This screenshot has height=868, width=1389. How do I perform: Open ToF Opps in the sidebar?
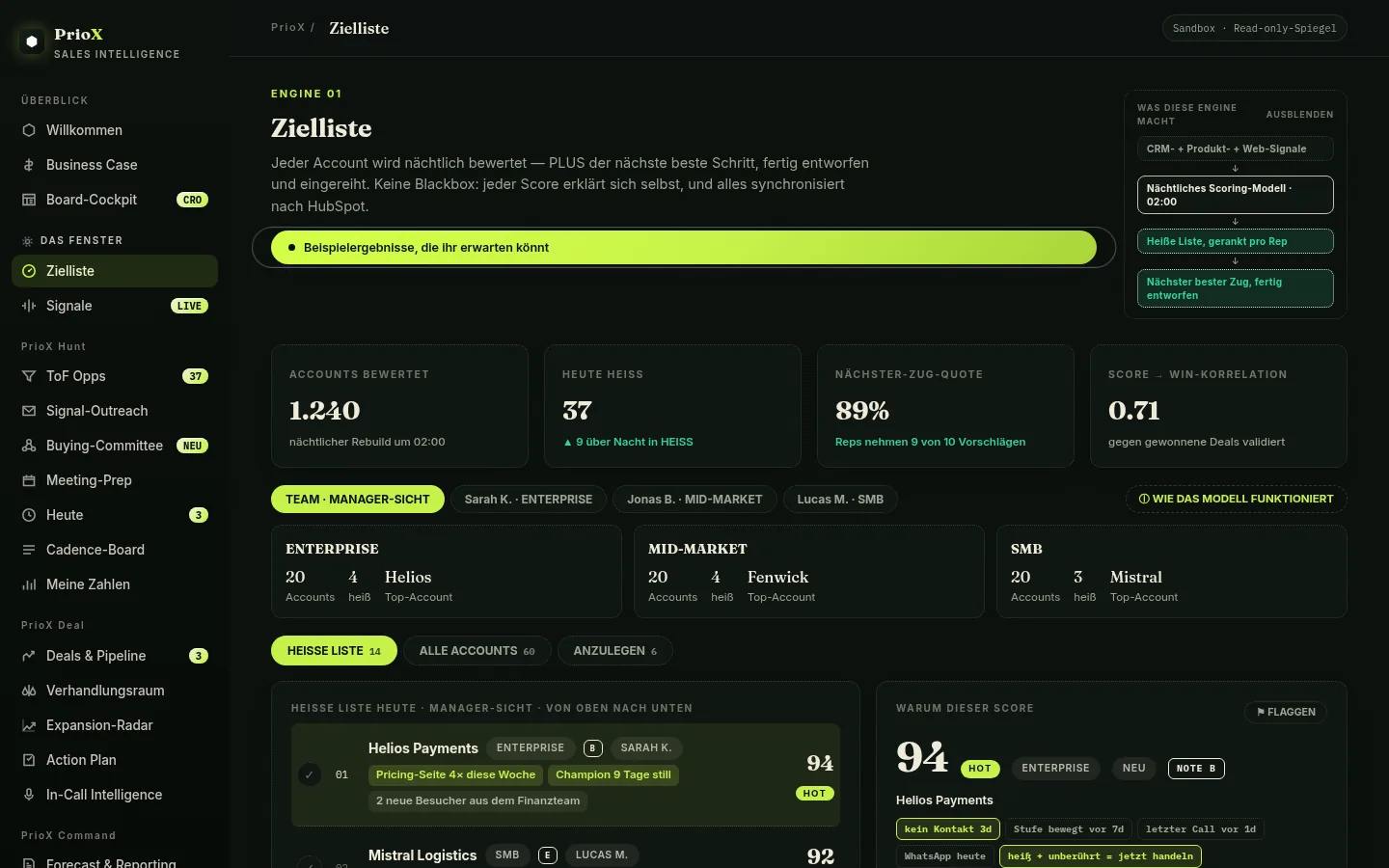(x=115, y=376)
